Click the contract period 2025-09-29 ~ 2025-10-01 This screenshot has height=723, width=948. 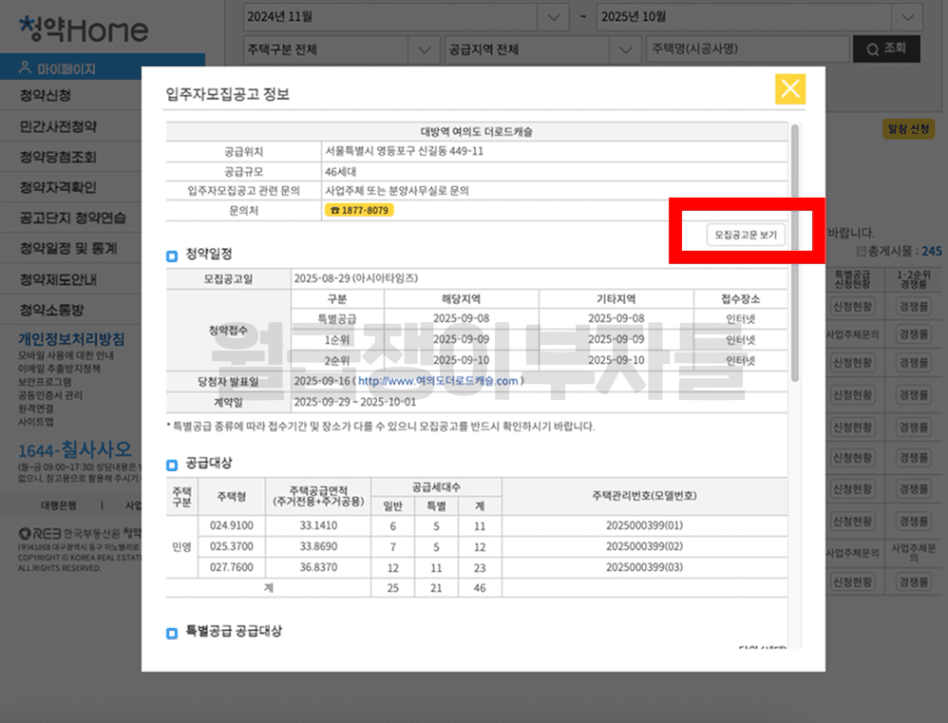pos(355,403)
